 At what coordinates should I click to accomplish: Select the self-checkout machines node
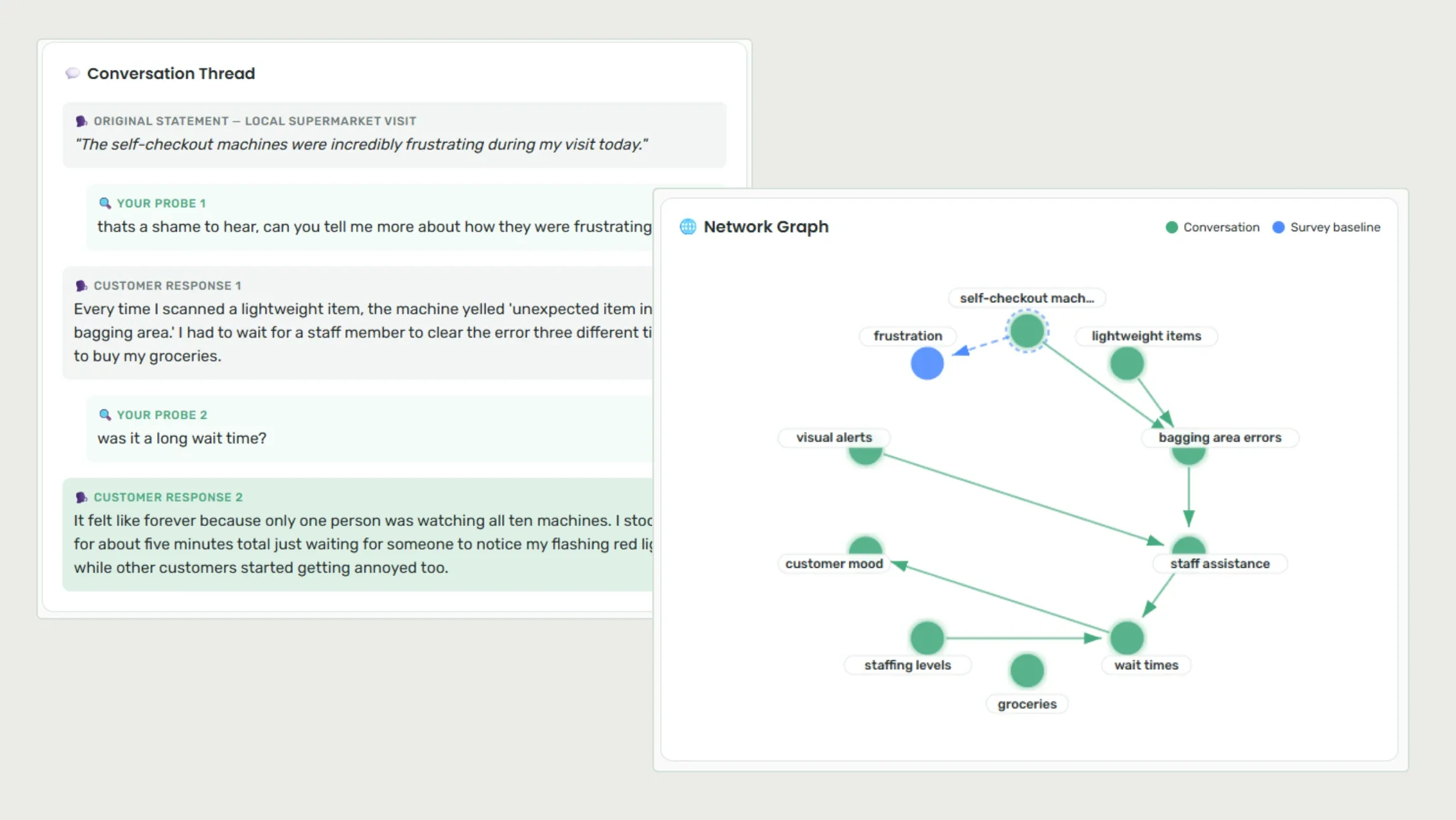[1027, 331]
